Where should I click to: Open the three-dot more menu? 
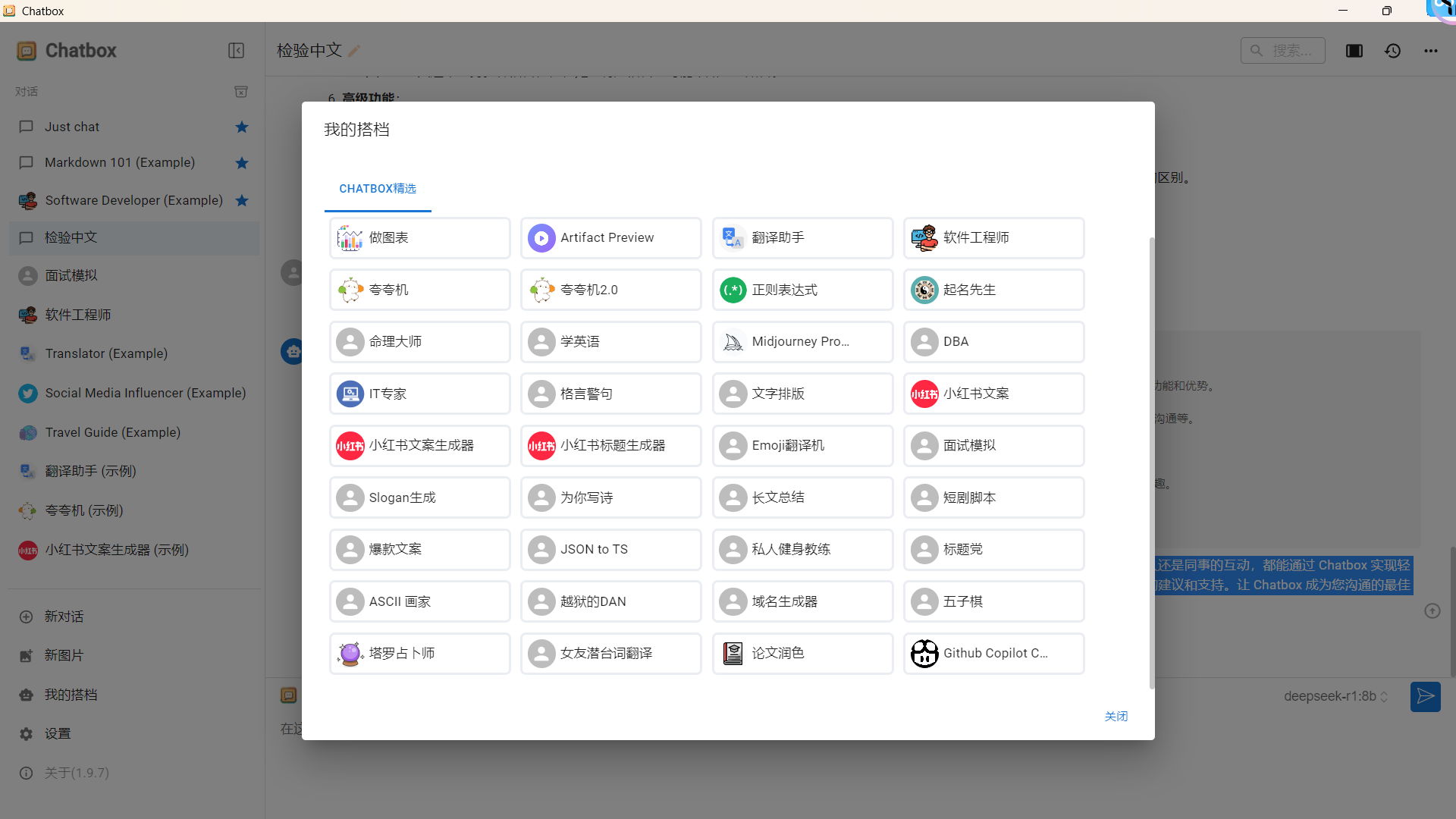pyautogui.click(x=1430, y=51)
